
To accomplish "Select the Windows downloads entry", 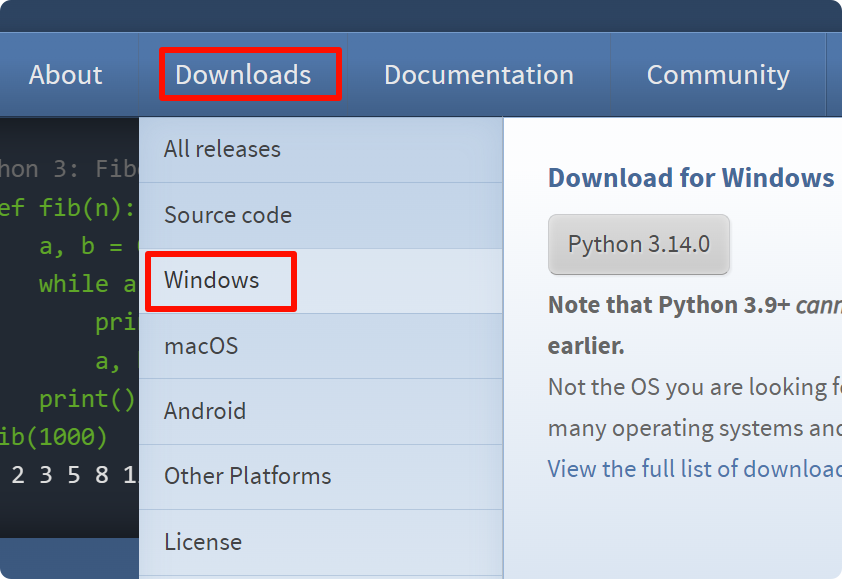I will [x=212, y=280].
